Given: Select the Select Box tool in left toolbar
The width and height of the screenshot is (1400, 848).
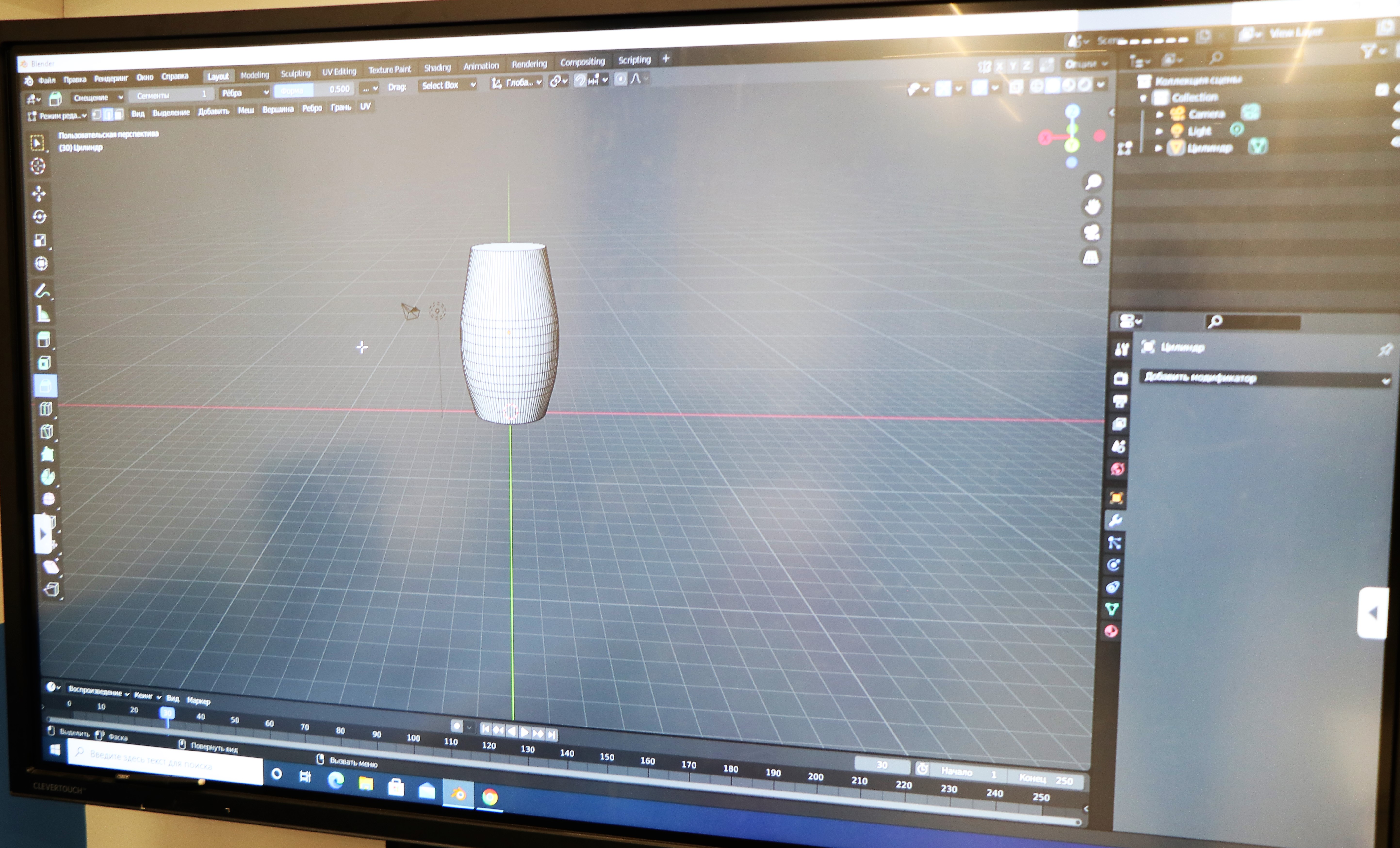Looking at the screenshot, I should pyautogui.click(x=38, y=143).
